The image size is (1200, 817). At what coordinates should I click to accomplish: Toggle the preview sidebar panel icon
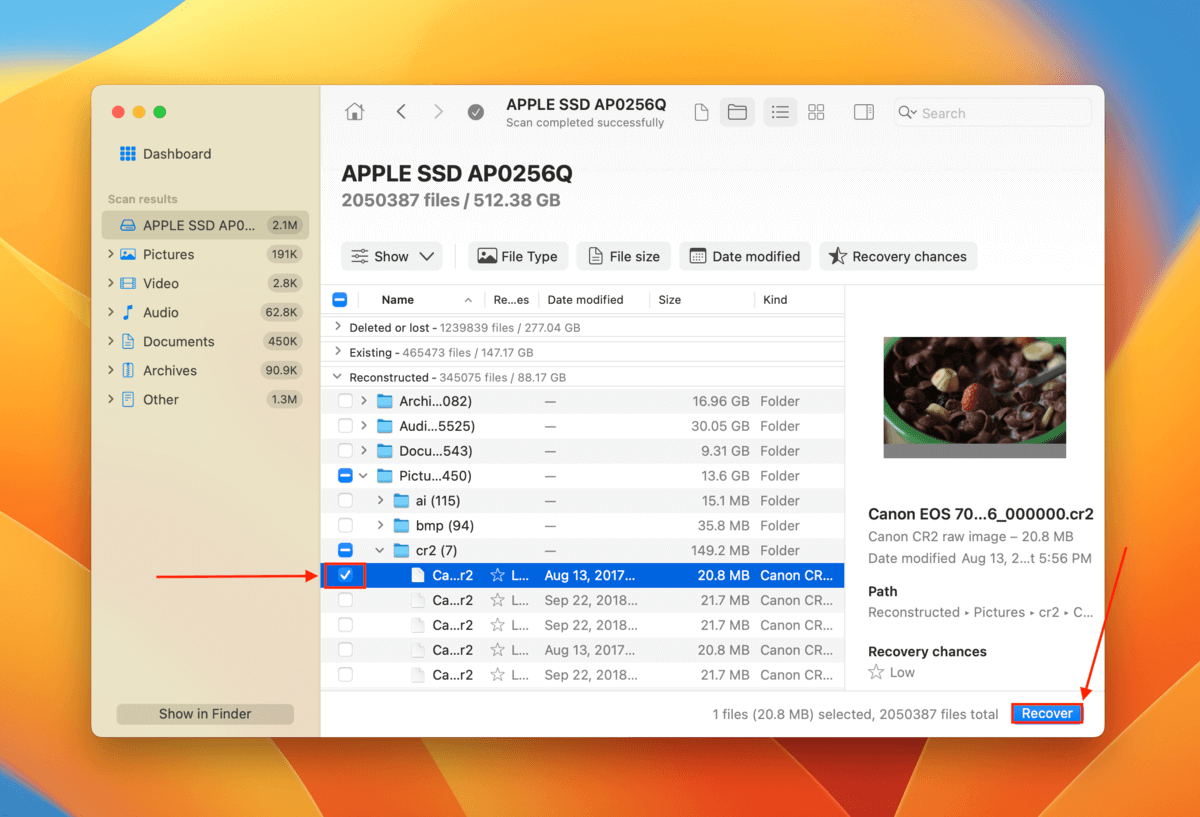(x=864, y=112)
